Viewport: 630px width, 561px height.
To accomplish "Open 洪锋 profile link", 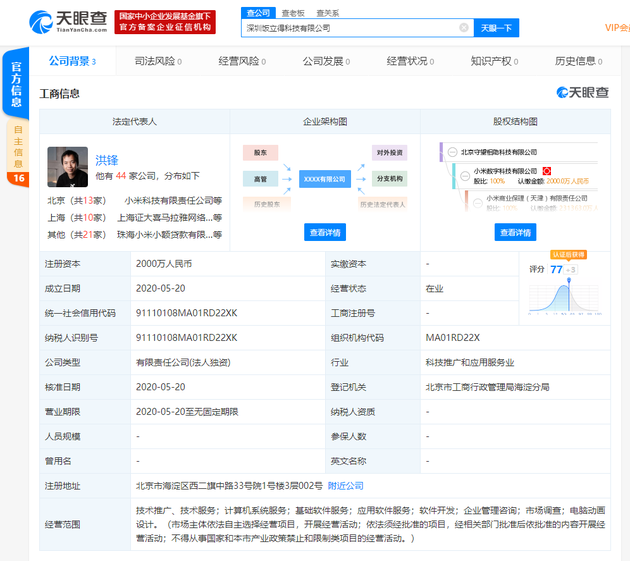I will tap(106, 160).
